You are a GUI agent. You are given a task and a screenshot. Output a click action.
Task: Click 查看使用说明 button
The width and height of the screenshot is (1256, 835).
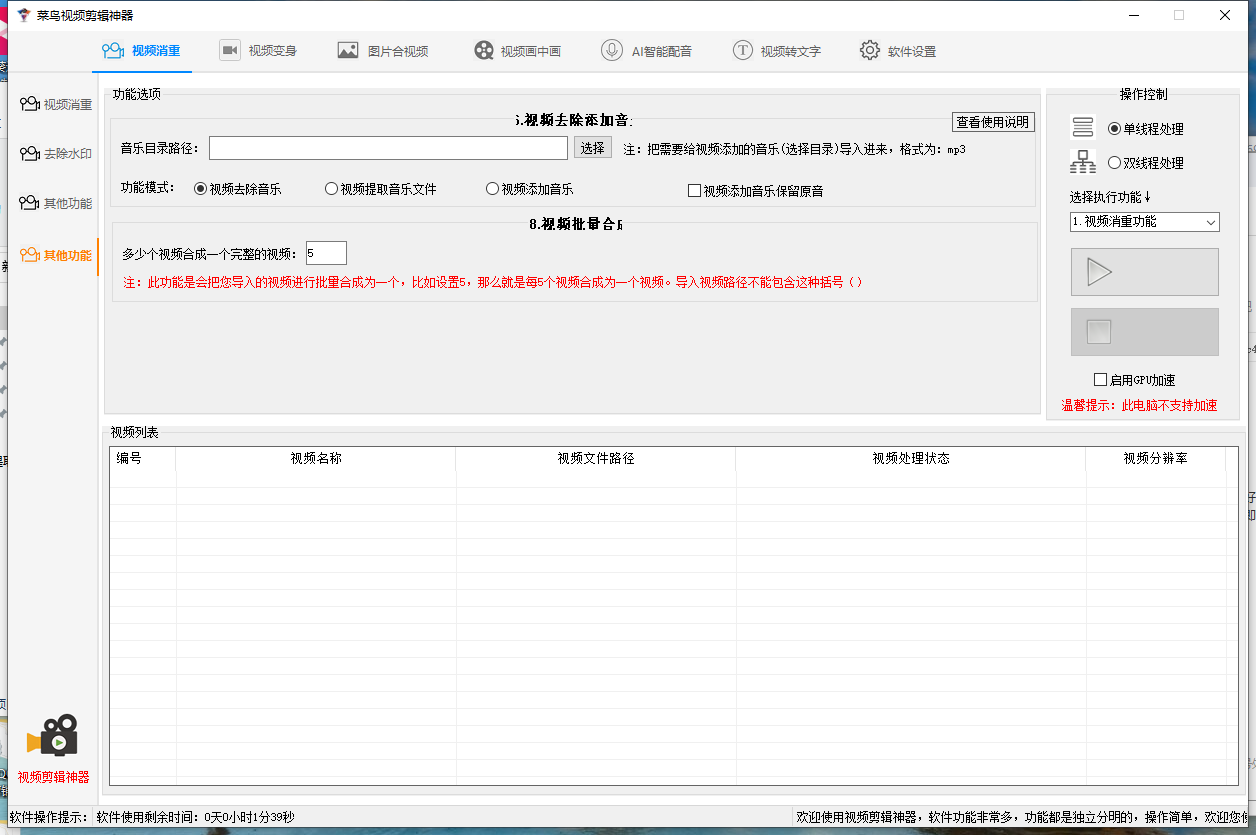tap(992, 122)
